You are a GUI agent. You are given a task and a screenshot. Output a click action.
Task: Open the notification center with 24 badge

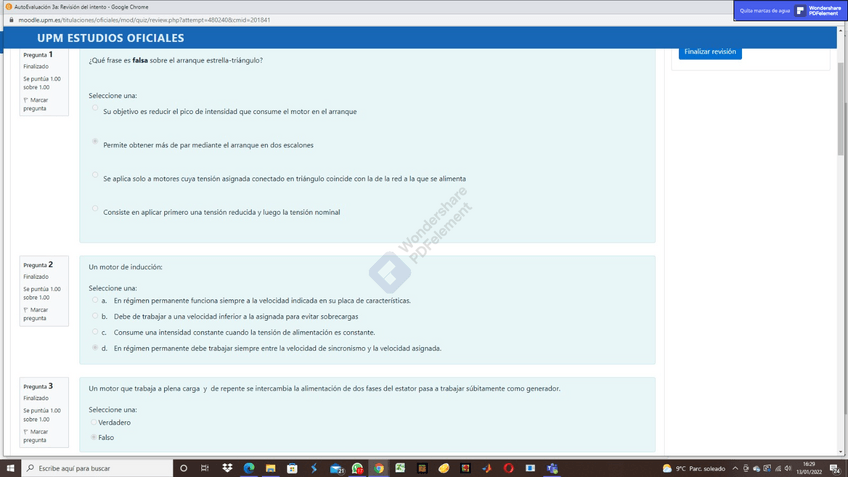coord(835,469)
